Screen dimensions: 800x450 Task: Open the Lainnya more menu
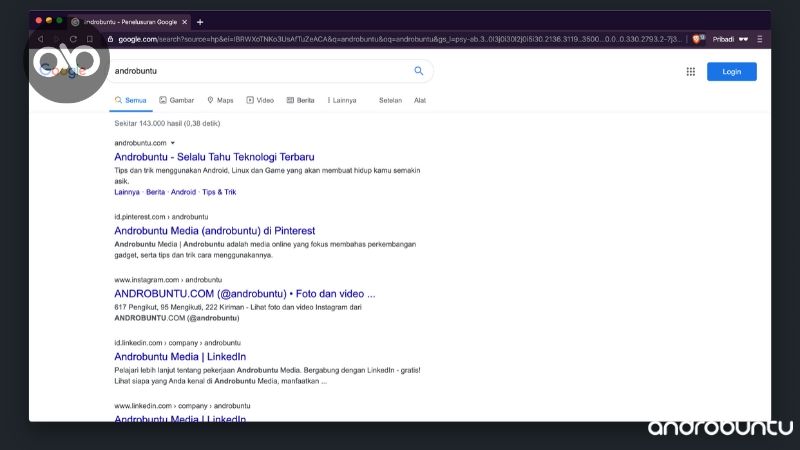[x=342, y=100]
